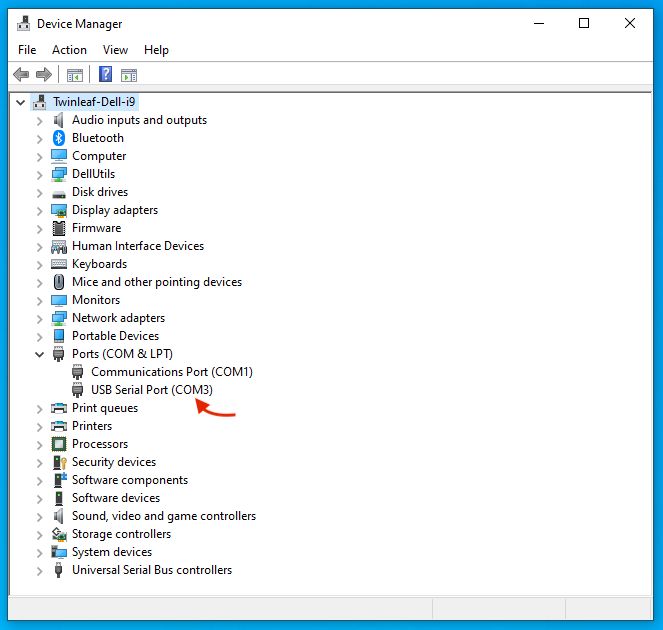Expand the Print queues category
Screen dimensions: 663x630
(x=39, y=409)
